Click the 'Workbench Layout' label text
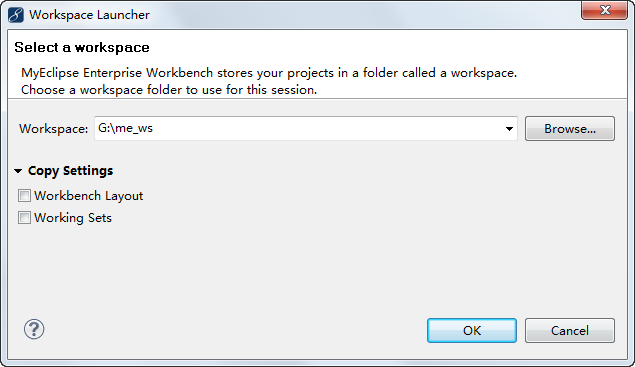 [x=89, y=196]
